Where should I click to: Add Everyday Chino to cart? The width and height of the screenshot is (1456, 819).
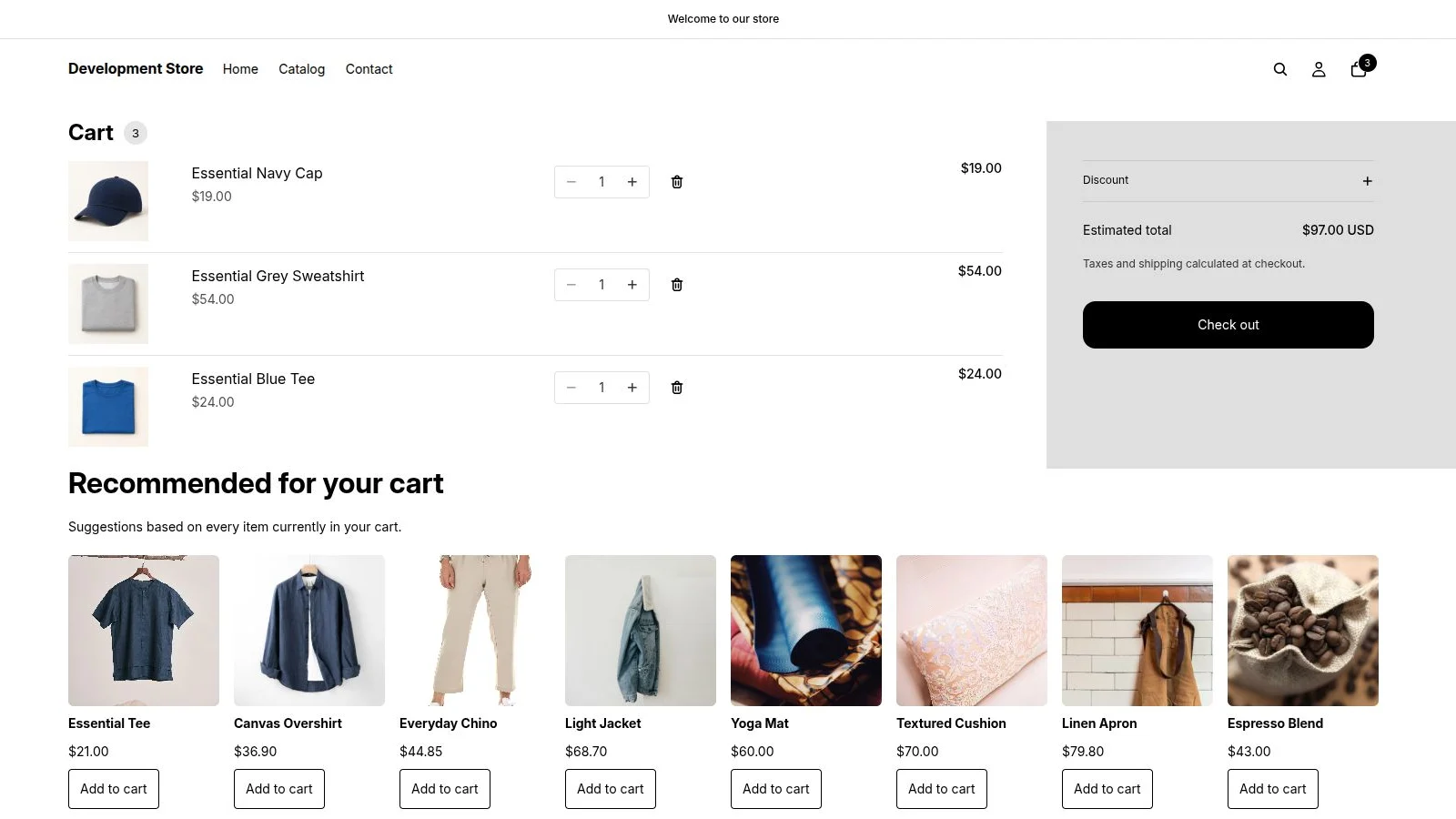pyautogui.click(x=445, y=789)
